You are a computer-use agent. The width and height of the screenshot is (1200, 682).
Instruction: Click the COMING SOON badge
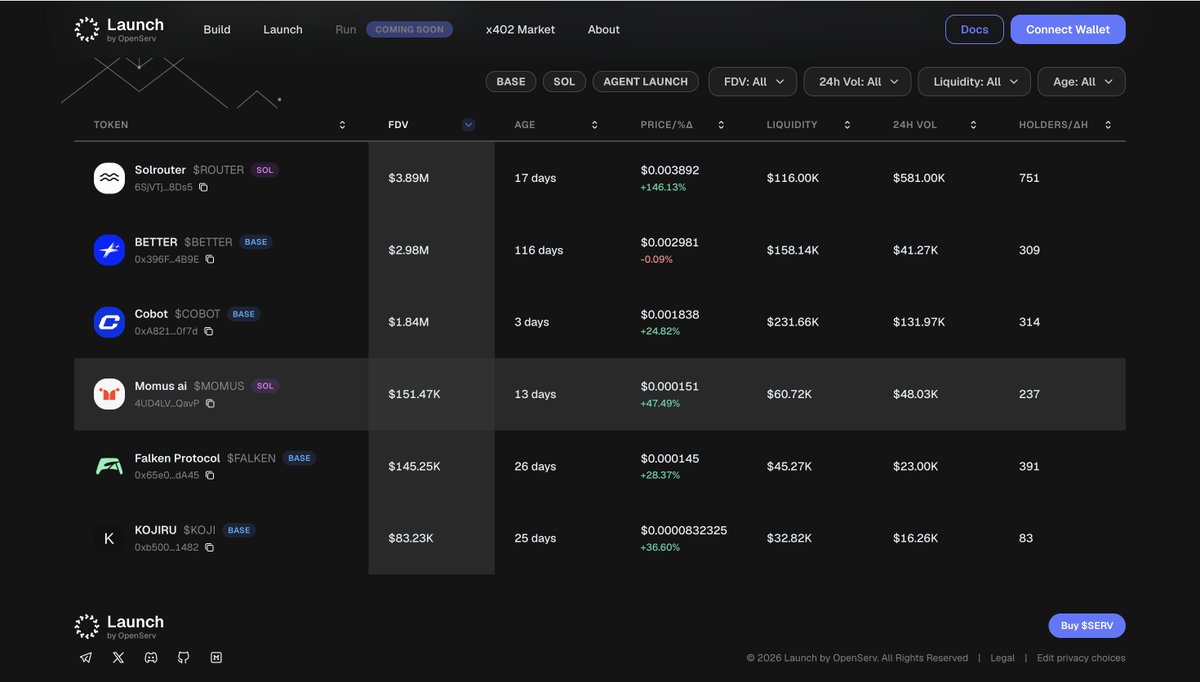(x=409, y=30)
